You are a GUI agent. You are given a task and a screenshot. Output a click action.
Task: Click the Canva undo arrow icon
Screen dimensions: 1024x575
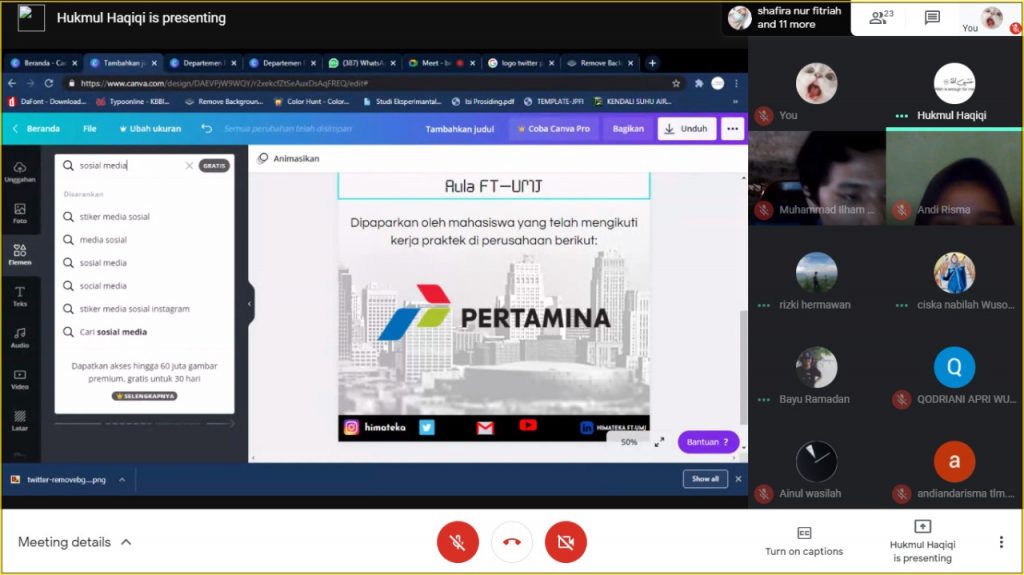206,129
